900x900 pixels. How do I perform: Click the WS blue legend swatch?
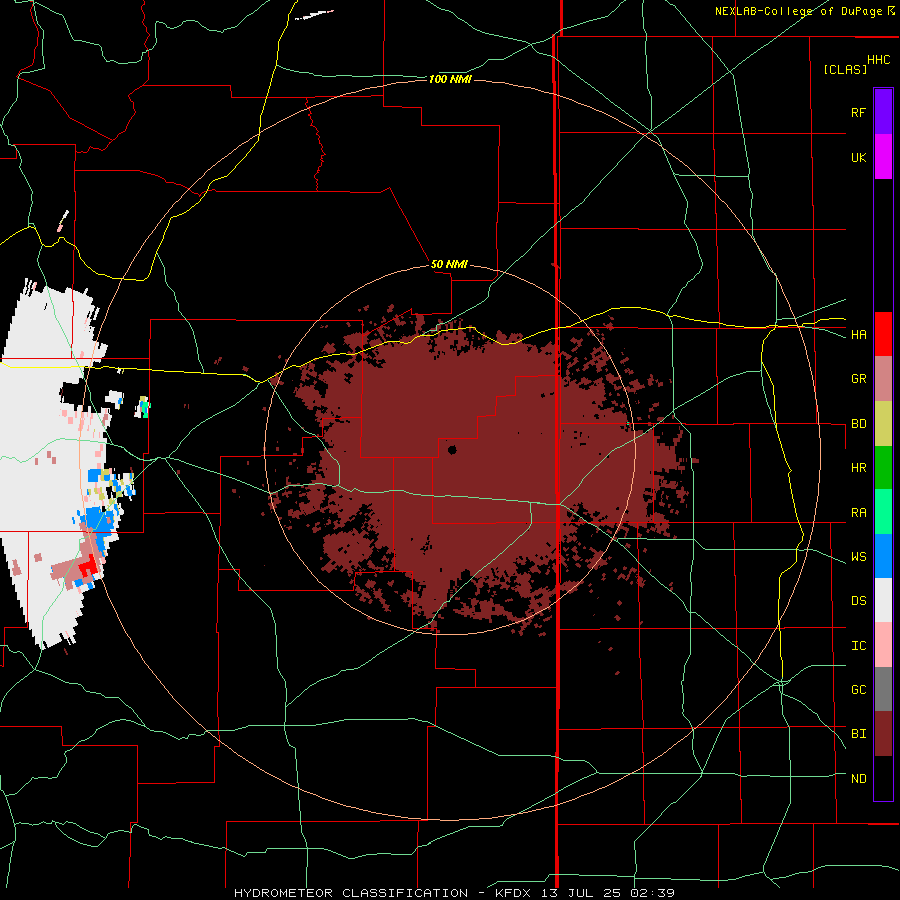tap(883, 556)
